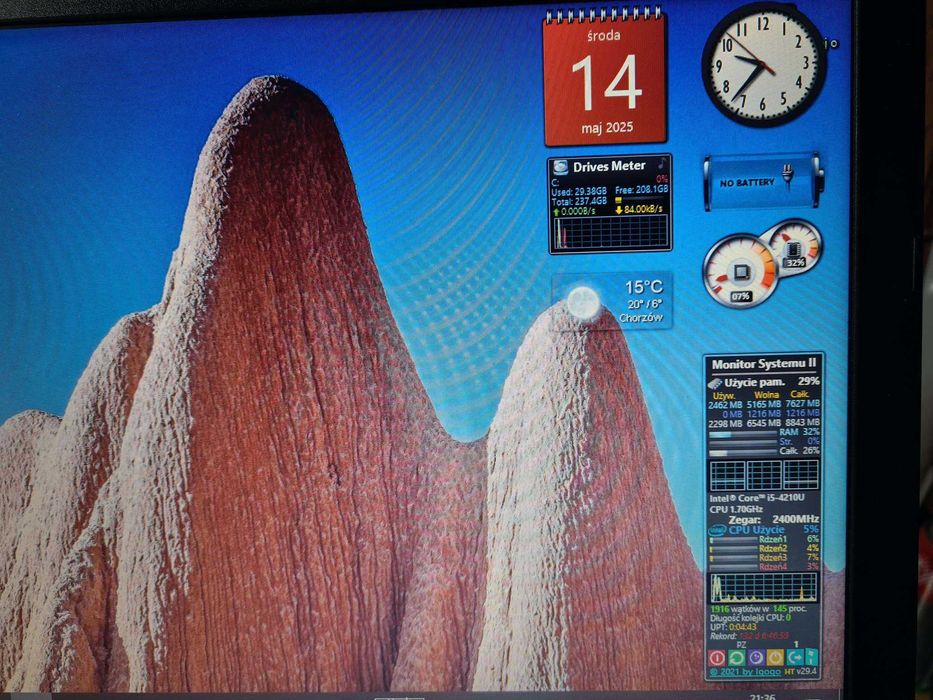Click the 'Total: 237.4GB' value

(x=579, y=201)
